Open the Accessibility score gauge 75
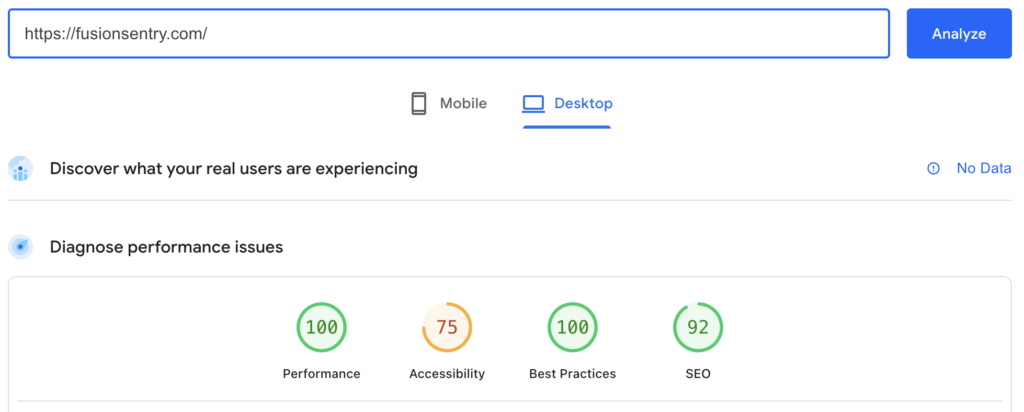This screenshot has height=412, width=1024. point(447,327)
